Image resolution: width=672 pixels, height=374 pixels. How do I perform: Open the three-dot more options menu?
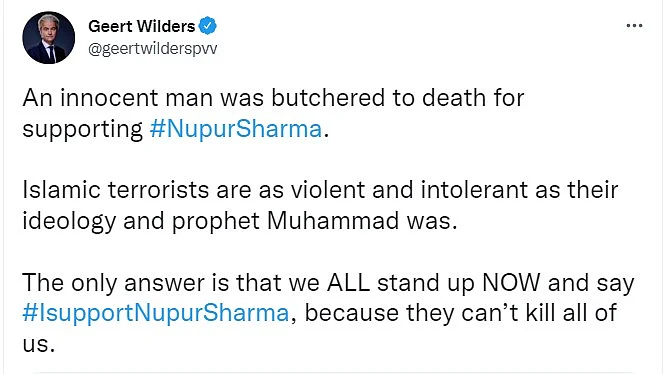click(x=634, y=26)
